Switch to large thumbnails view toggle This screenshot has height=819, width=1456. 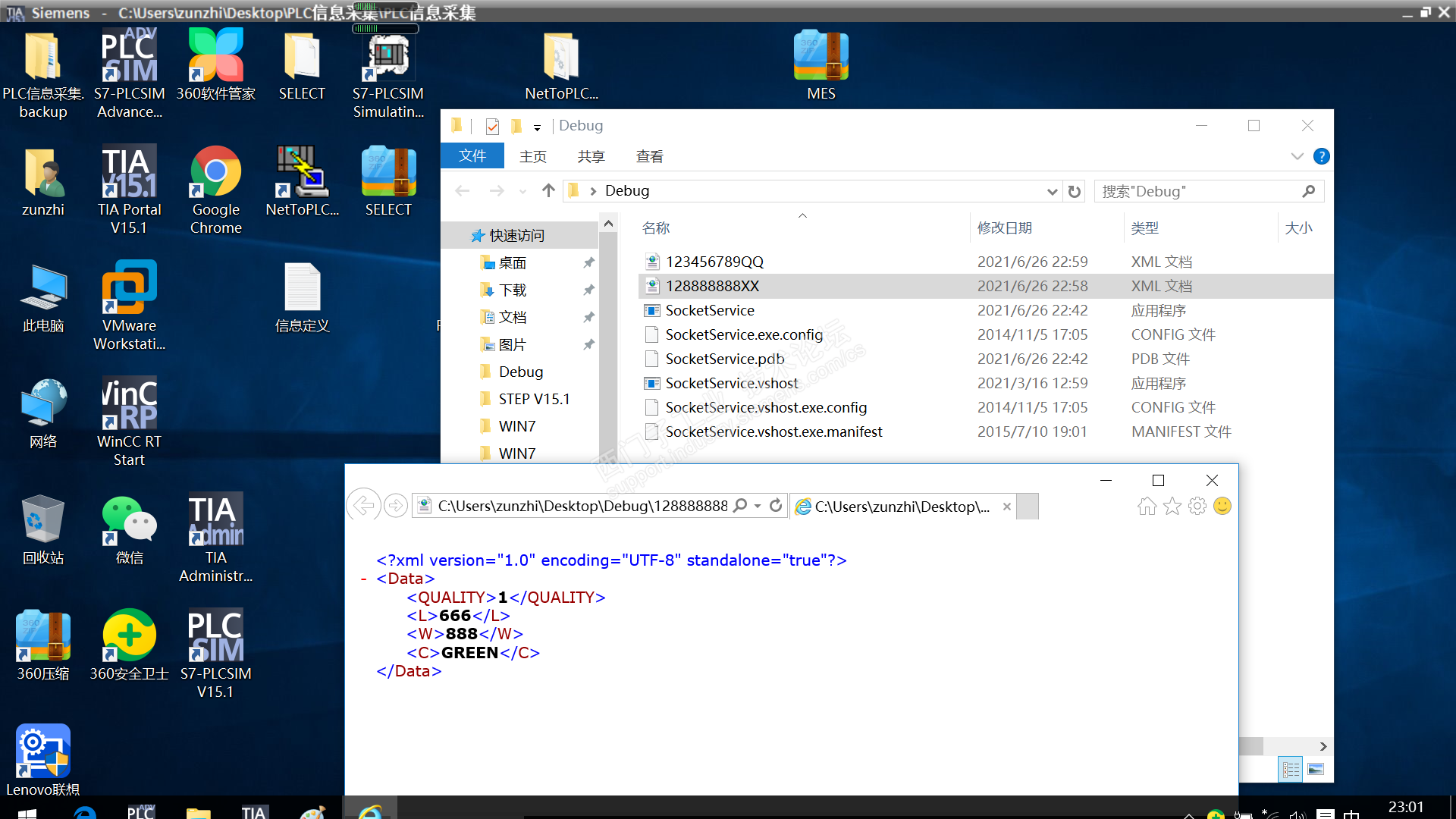1316,769
